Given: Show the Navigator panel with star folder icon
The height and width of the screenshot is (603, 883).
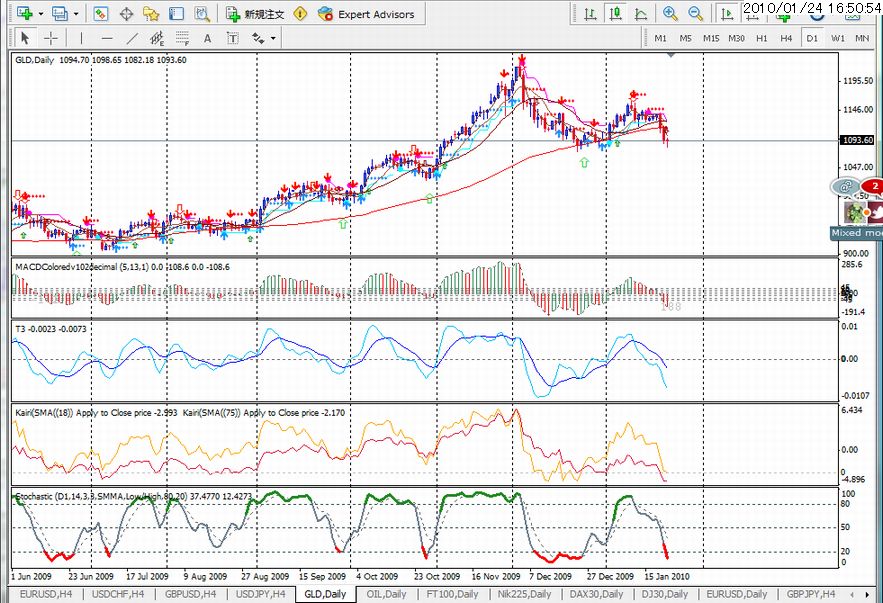Looking at the screenshot, I should click(151, 14).
